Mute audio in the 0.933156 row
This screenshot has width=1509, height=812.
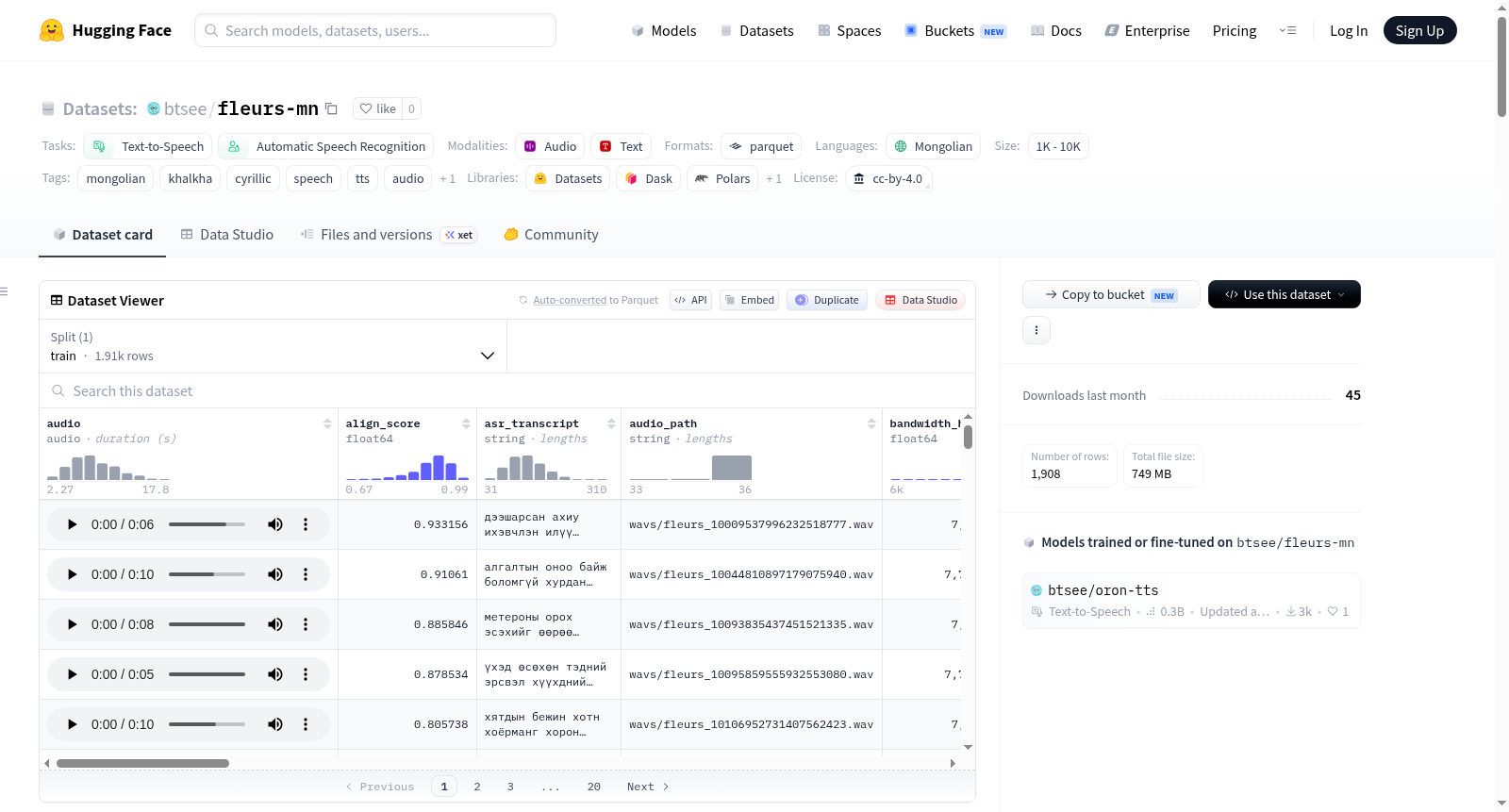275,524
